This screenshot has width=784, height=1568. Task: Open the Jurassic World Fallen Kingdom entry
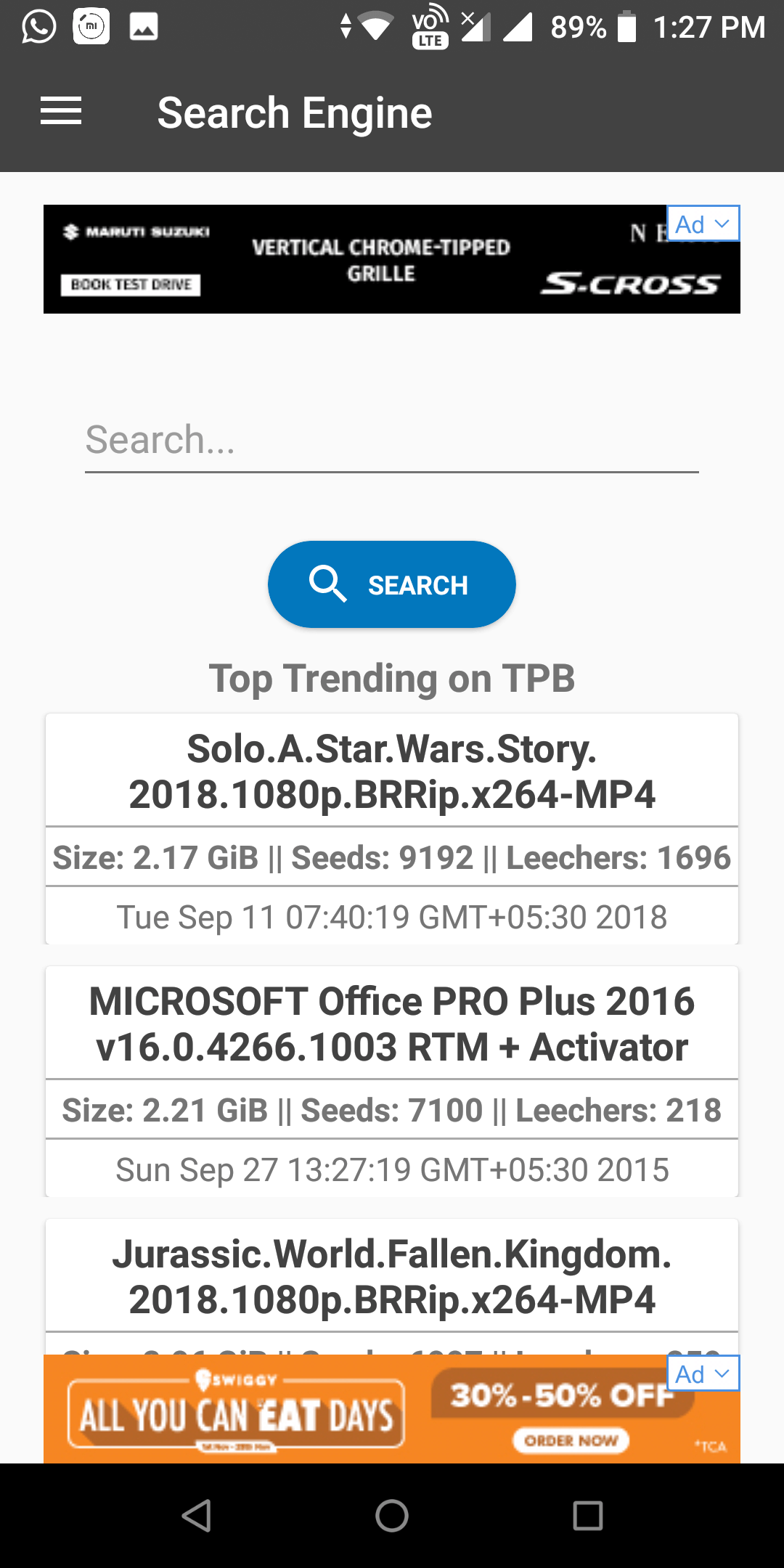click(392, 1276)
